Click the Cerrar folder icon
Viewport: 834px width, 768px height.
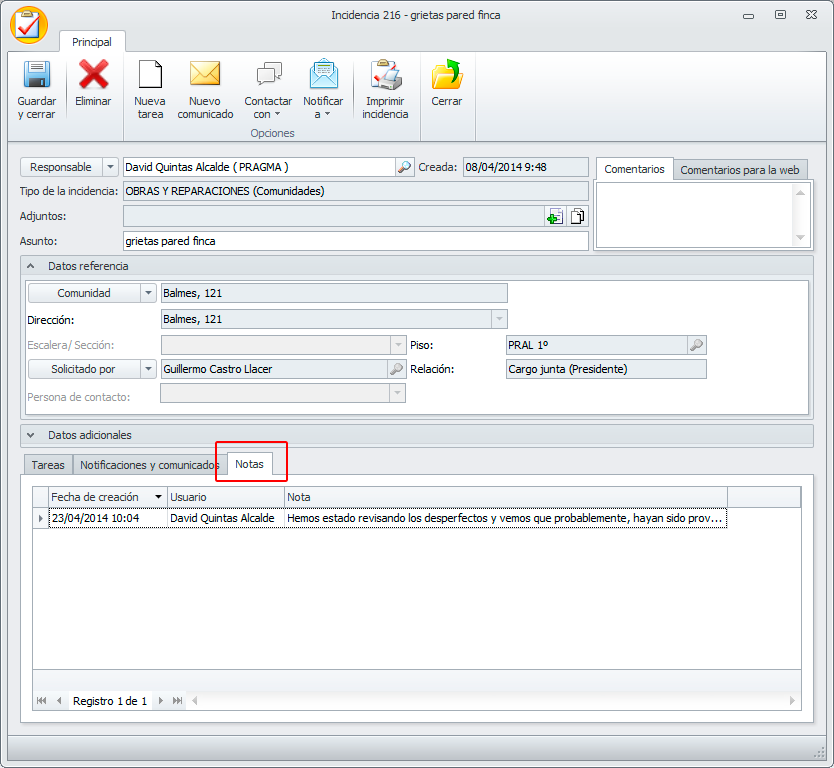pos(447,74)
